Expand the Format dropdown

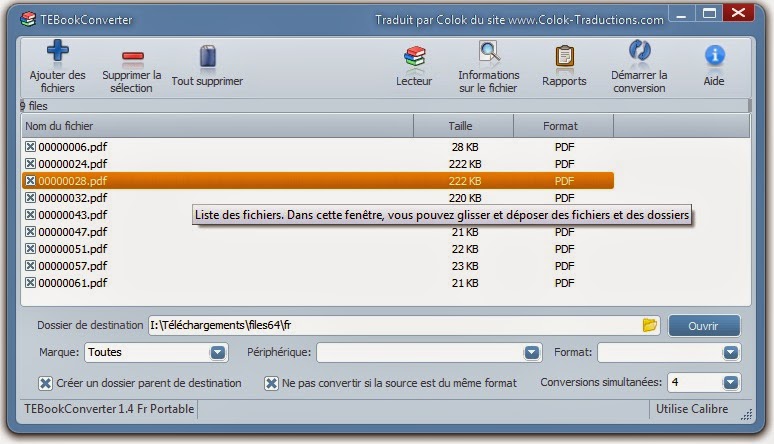point(731,353)
